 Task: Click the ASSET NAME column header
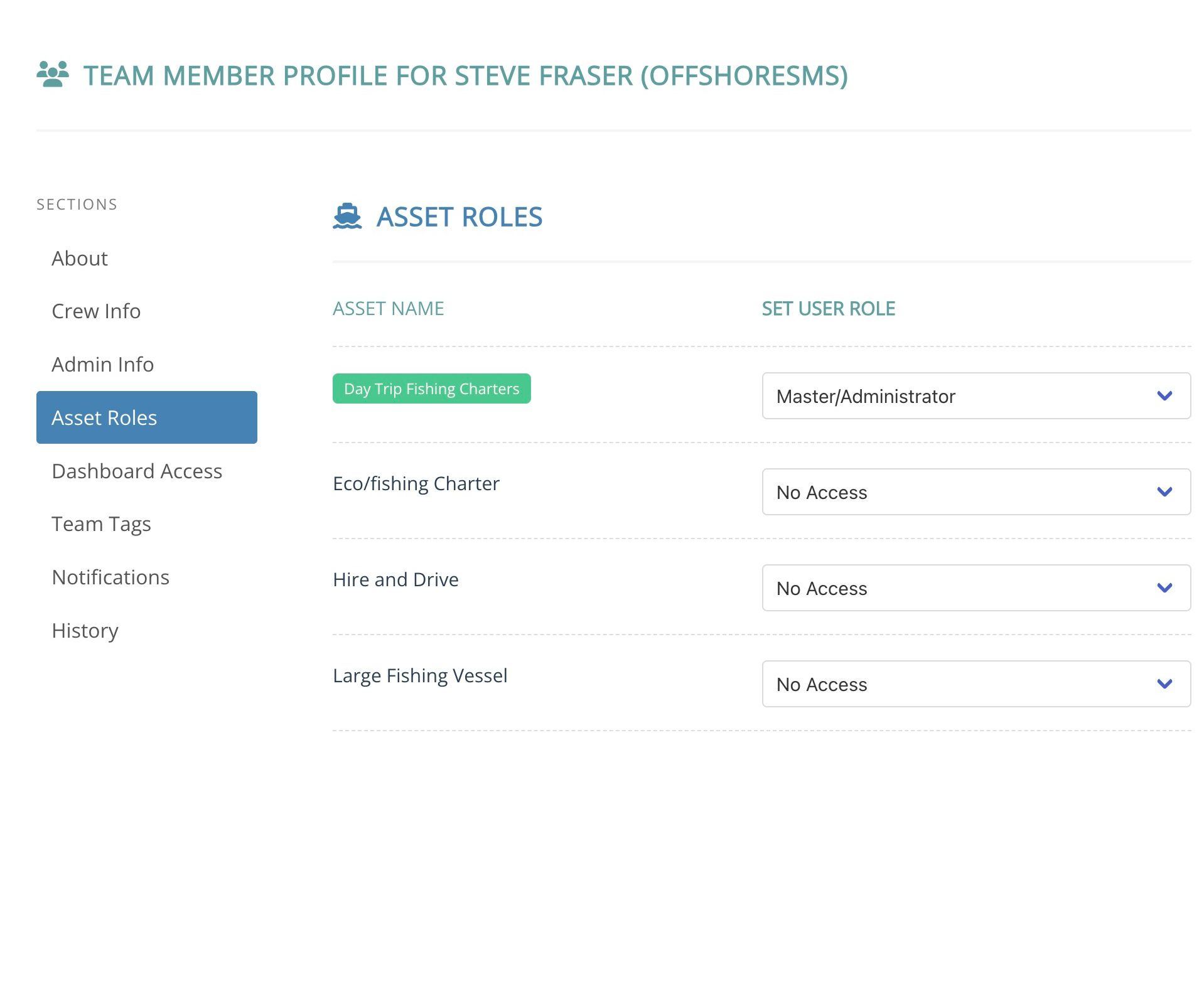point(389,308)
